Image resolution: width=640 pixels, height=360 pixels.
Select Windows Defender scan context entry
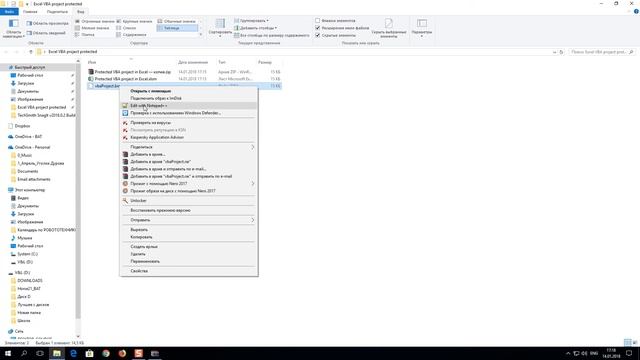(189, 113)
